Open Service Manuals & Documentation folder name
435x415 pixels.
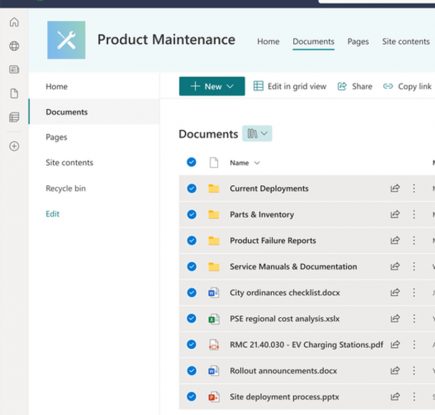[293, 267]
